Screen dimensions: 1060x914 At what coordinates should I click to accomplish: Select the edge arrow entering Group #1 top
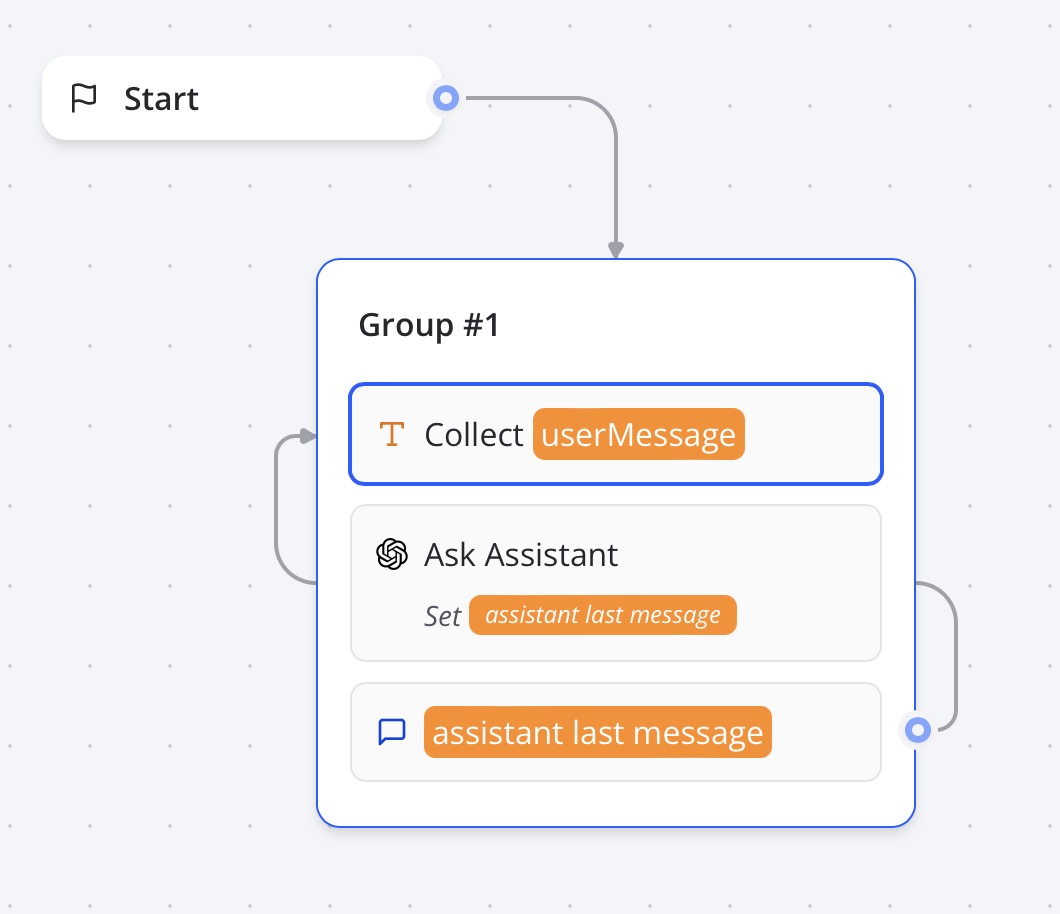point(615,249)
